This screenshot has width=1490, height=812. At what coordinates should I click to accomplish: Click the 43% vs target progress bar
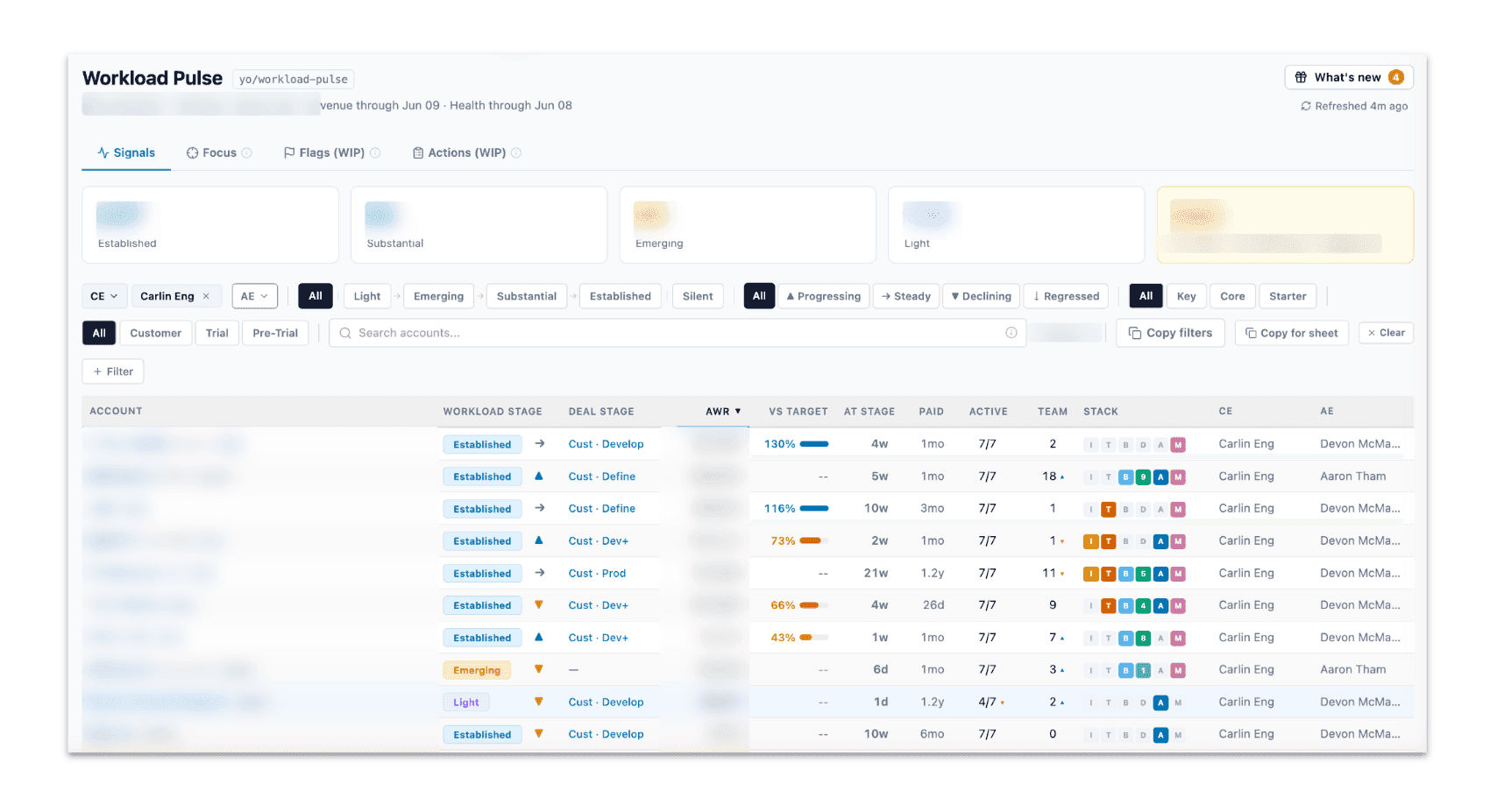point(814,638)
